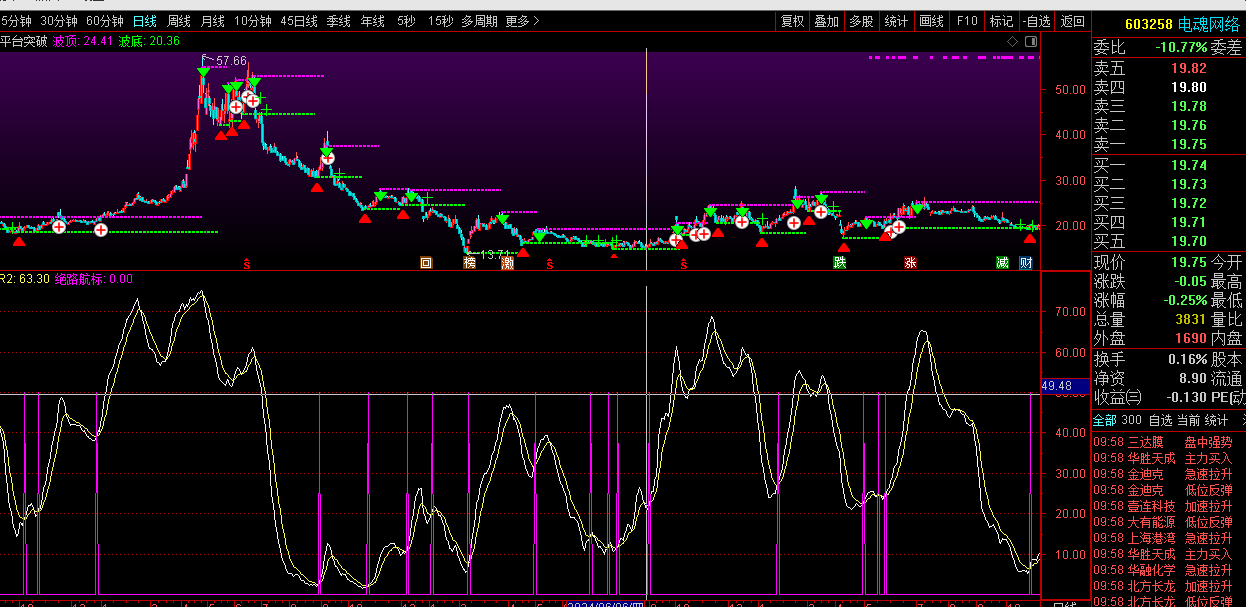Open the 多周期 multi-period selector
The height and width of the screenshot is (607, 1246).
pos(479,21)
